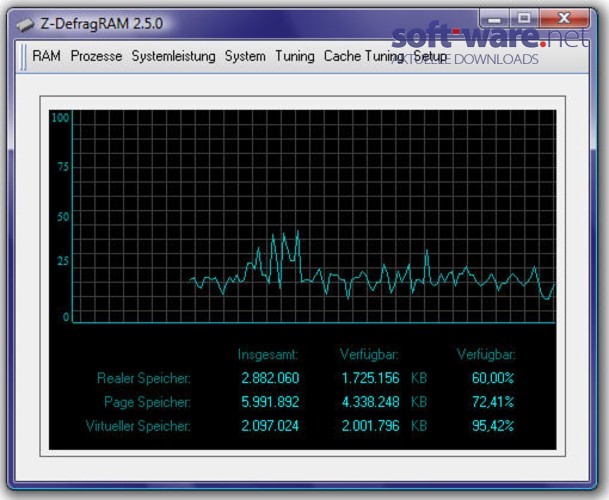Open the Cache Tuning menu
The image size is (609, 500).
(x=364, y=56)
